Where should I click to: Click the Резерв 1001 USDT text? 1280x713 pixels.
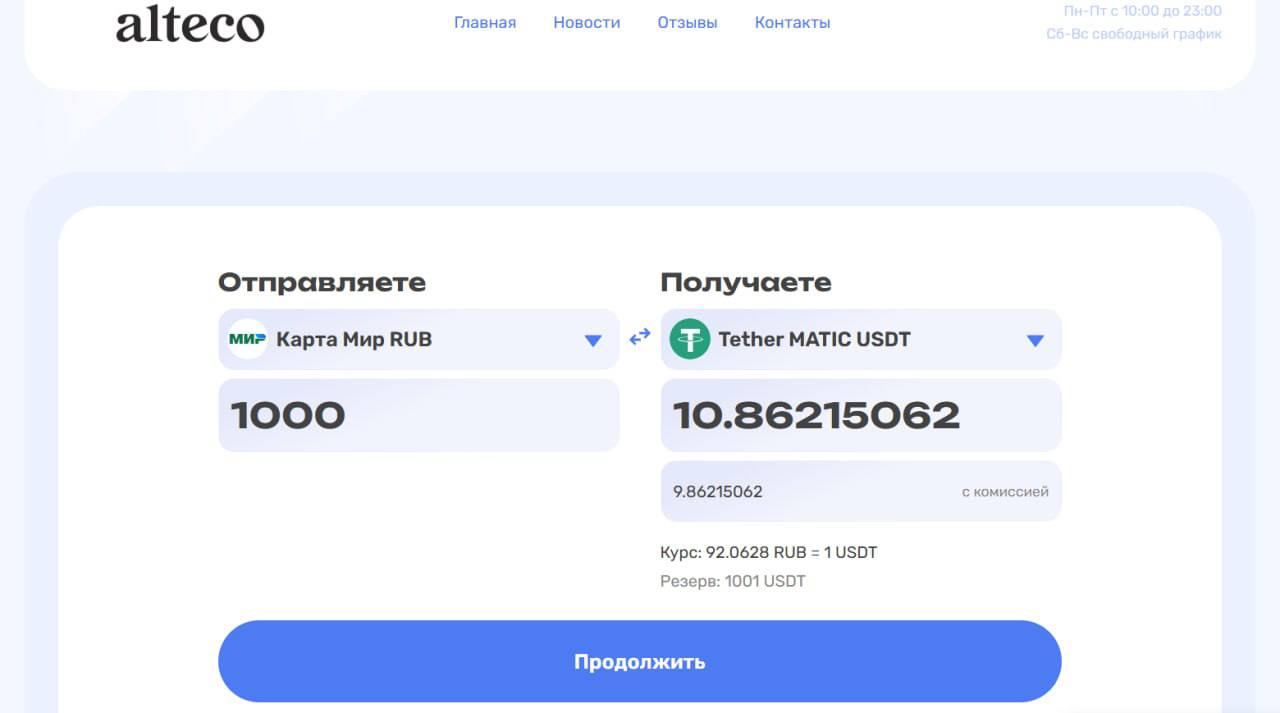(x=732, y=581)
